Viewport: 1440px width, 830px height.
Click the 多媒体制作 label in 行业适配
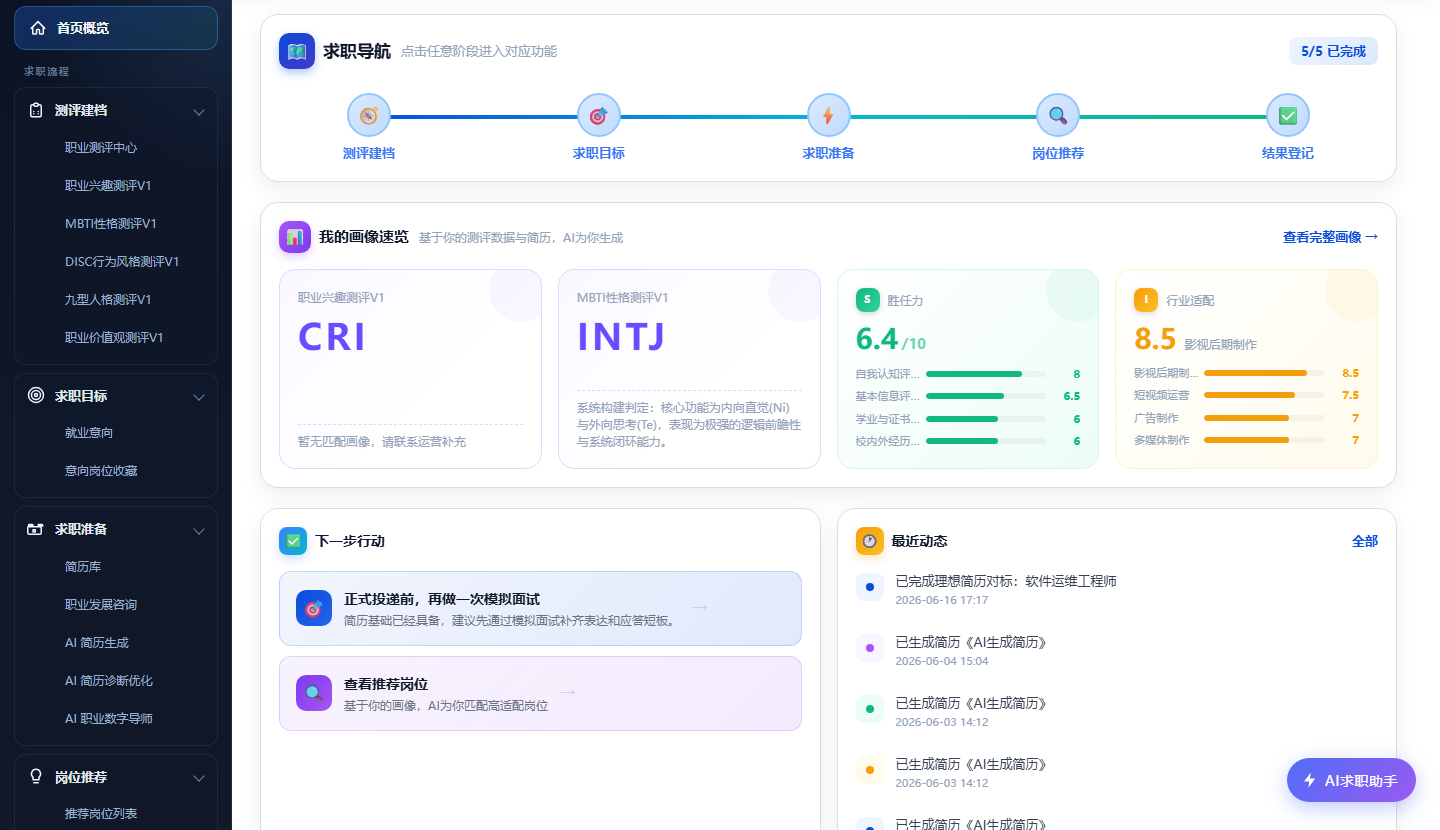point(1162,440)
